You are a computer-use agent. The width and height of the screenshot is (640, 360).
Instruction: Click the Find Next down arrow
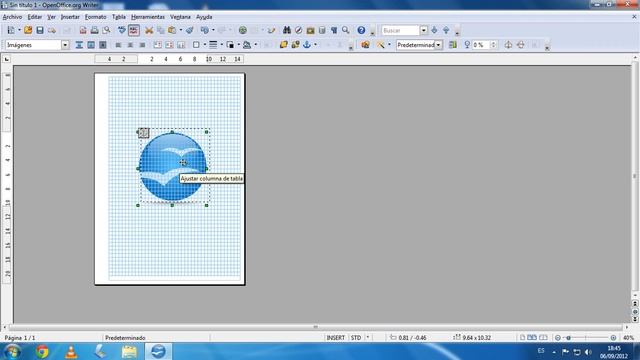(434, 30)
